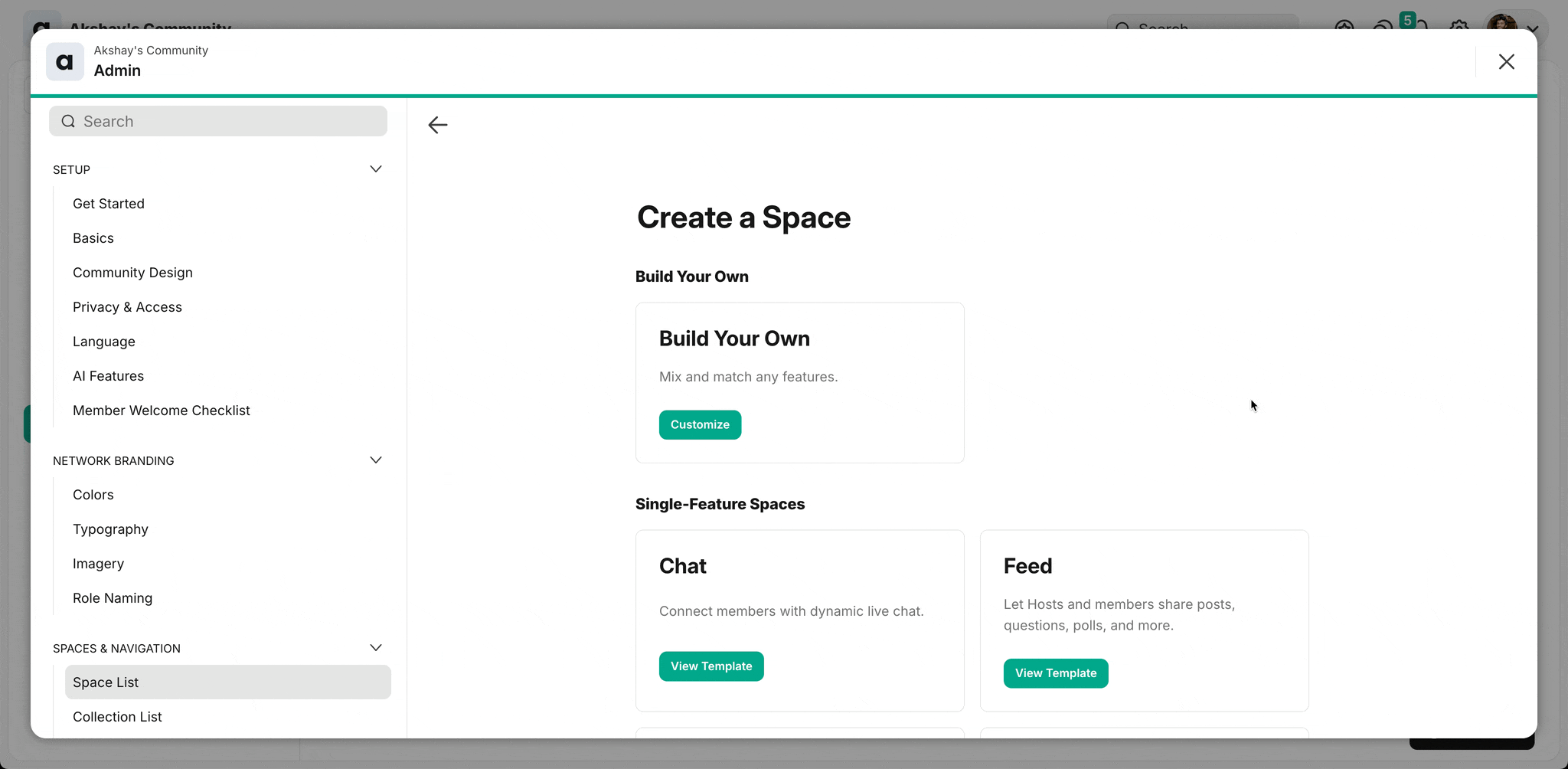The width and height of the screenshot is (1568, 769).
Task: Open the Typography settings
Action: [110, 528]
